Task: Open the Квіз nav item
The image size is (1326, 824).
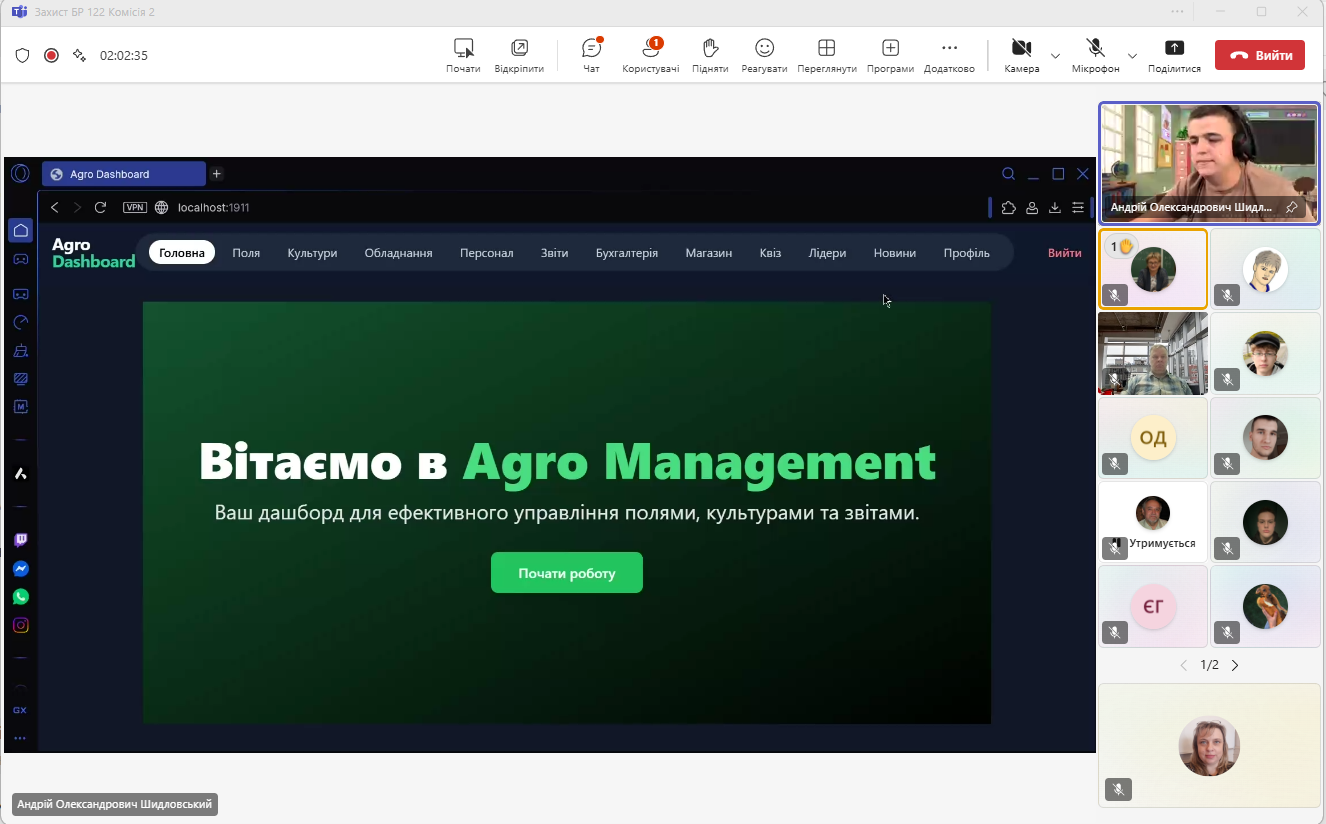Action: point(770,253)
